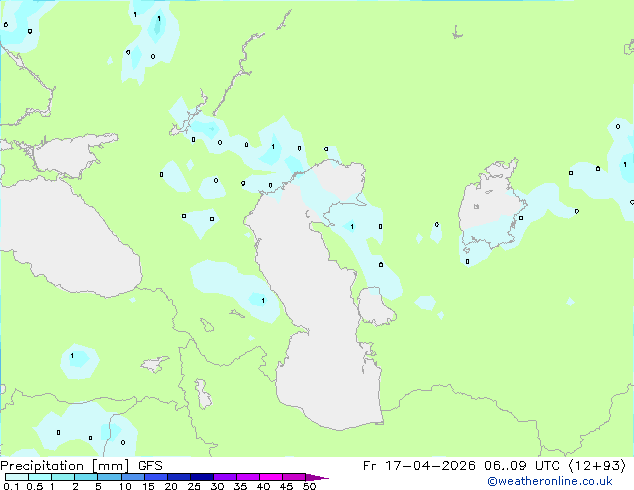This screenshot has width=634, height=490.
Task: Select legend swatch between 2 and 5
Action: point(86,477)
